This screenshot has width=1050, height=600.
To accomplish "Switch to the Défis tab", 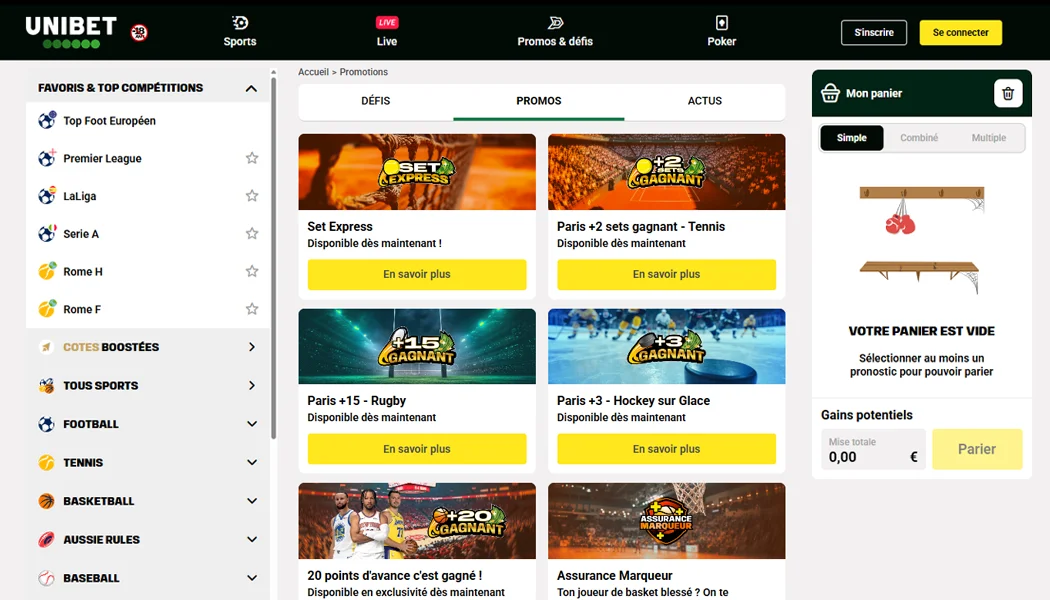I will point(376,101).
